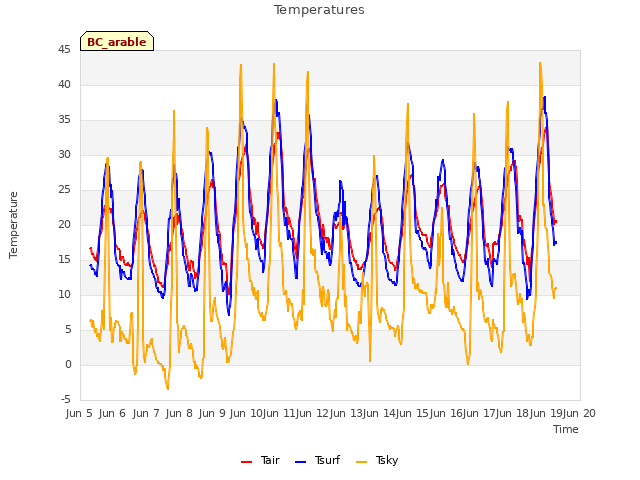This screenshot has height=480, width=640.
Task: Click the 20 y-axis tick value
Action: (64, 224)
